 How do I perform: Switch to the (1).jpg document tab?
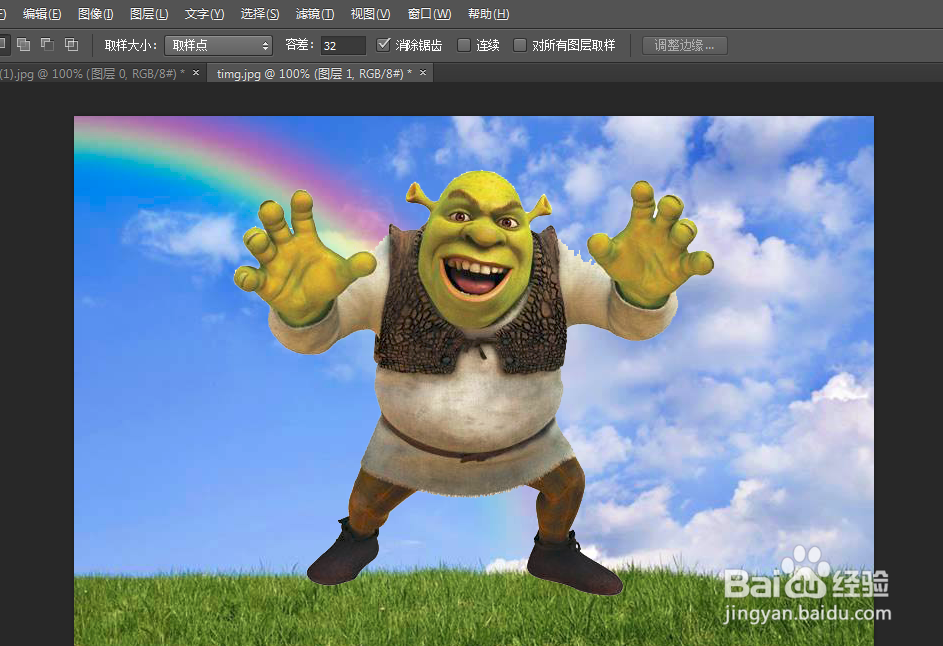[91, 73]
